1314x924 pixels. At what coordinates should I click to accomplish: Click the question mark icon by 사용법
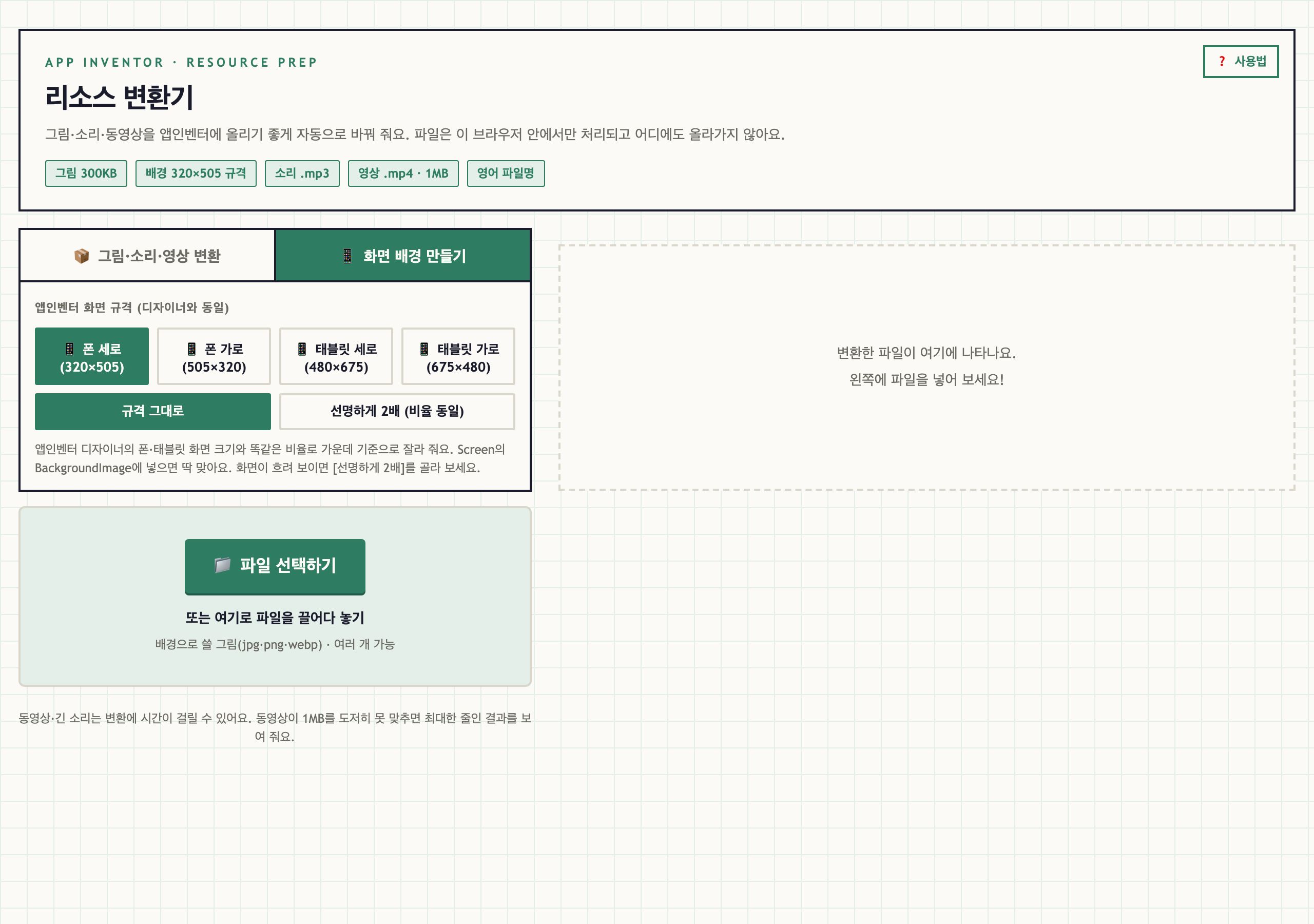click(x=1222, y=61)
